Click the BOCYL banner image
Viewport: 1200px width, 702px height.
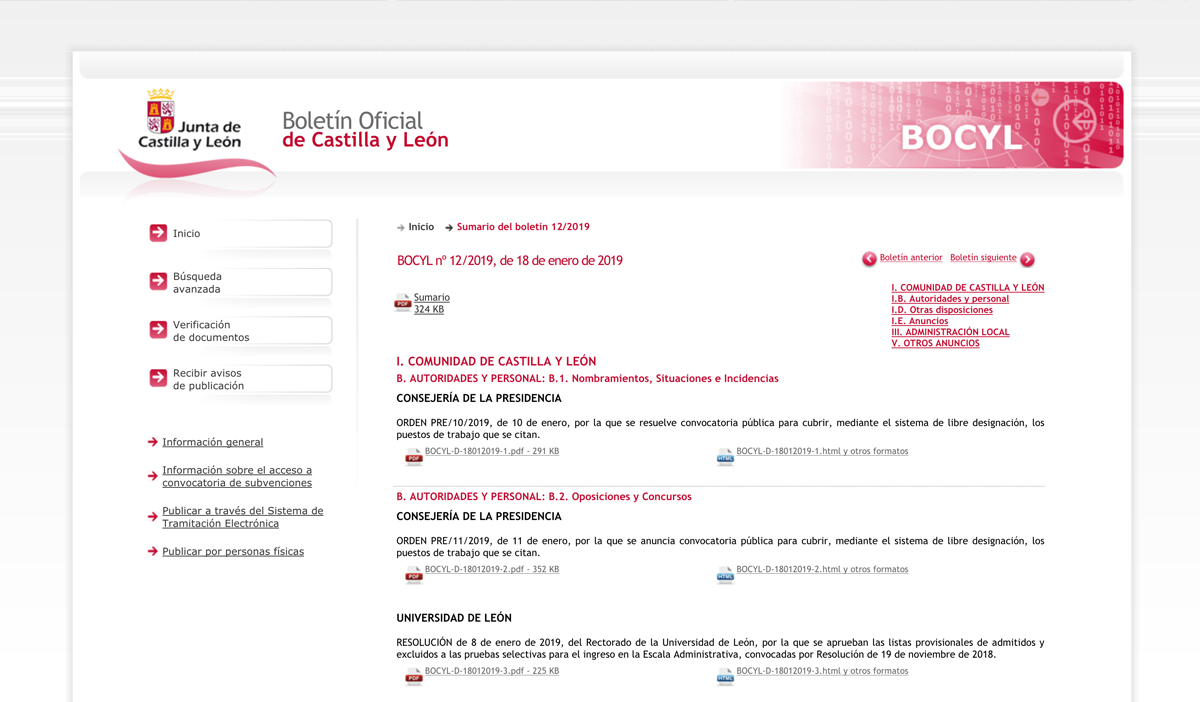click(x=953, y=125)
